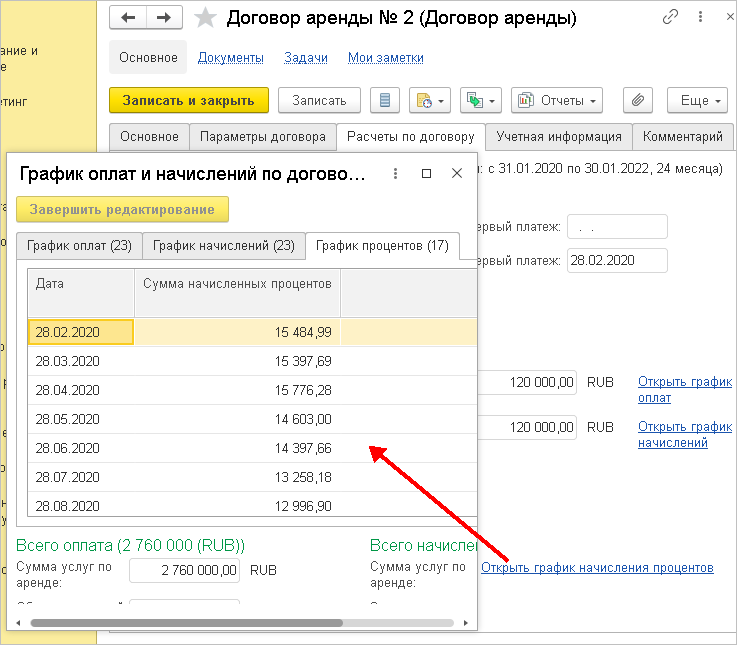Viewport: 737px width, 645px height.
Task: Open the green document icon dropdown
Action: pyautogui.click(x=481, y=100)
